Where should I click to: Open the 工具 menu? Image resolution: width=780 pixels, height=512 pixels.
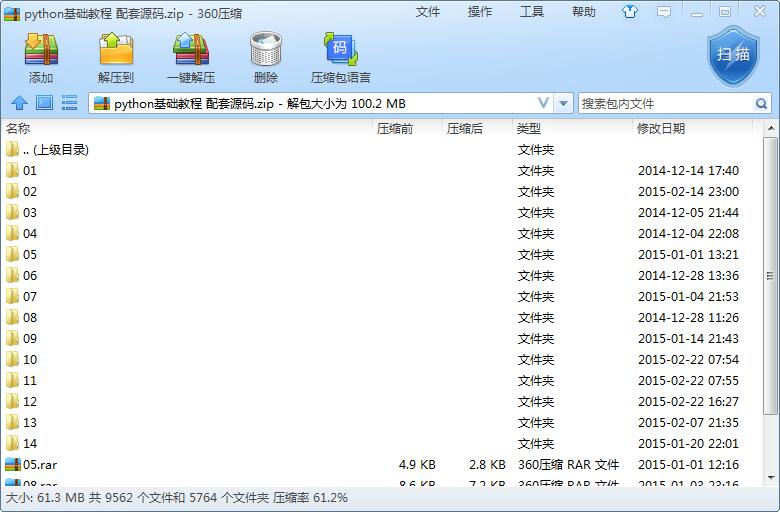(531, 12)
